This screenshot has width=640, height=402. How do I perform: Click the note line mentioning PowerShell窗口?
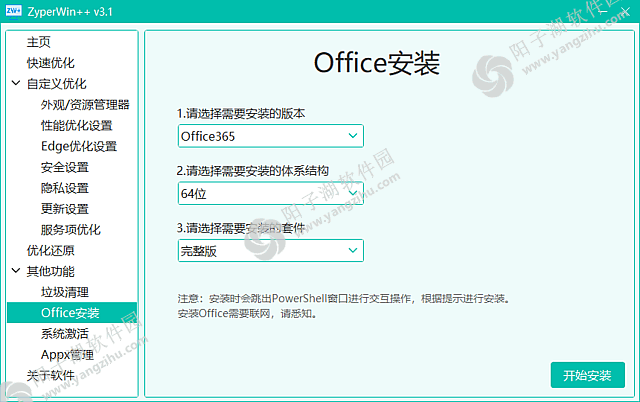click(344, 298)
